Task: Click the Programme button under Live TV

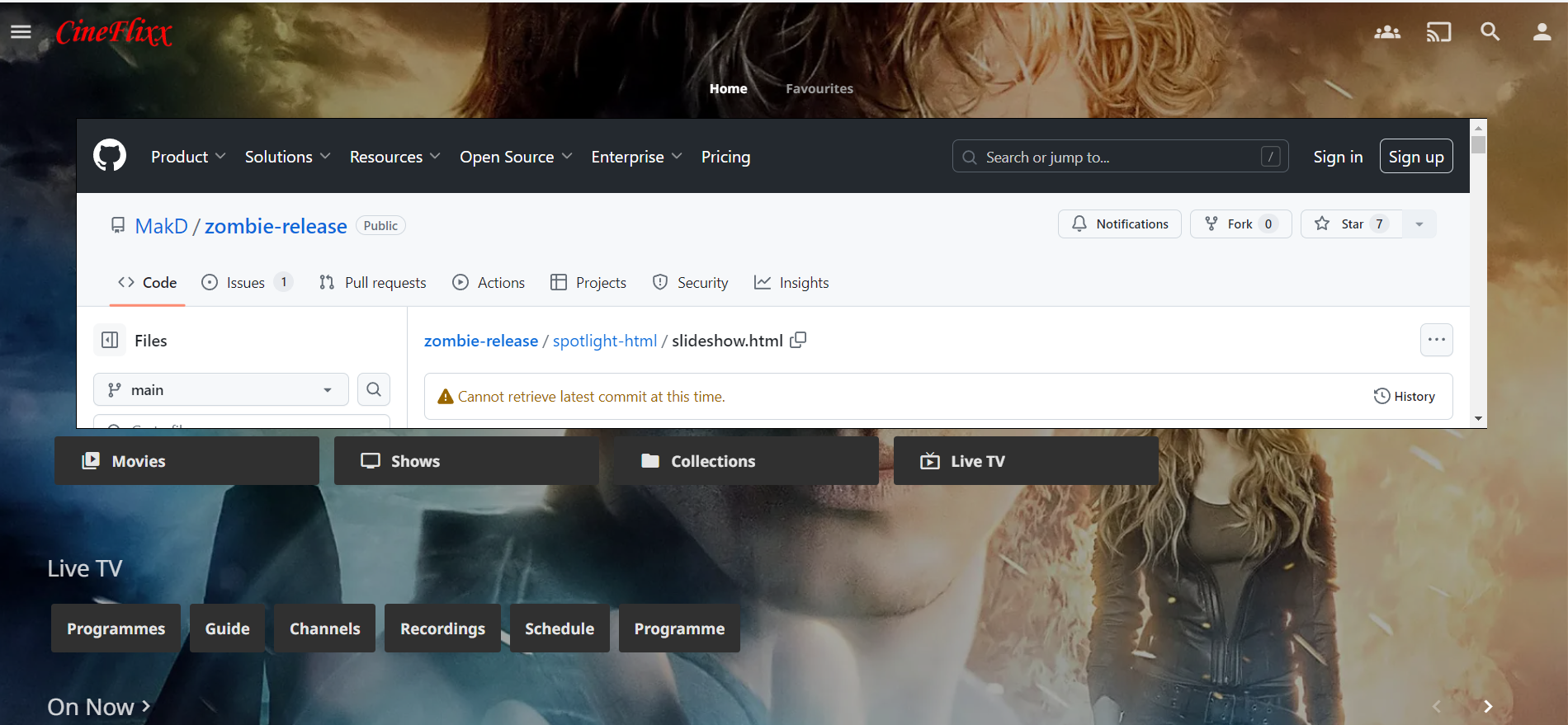Action: (679, 628)
